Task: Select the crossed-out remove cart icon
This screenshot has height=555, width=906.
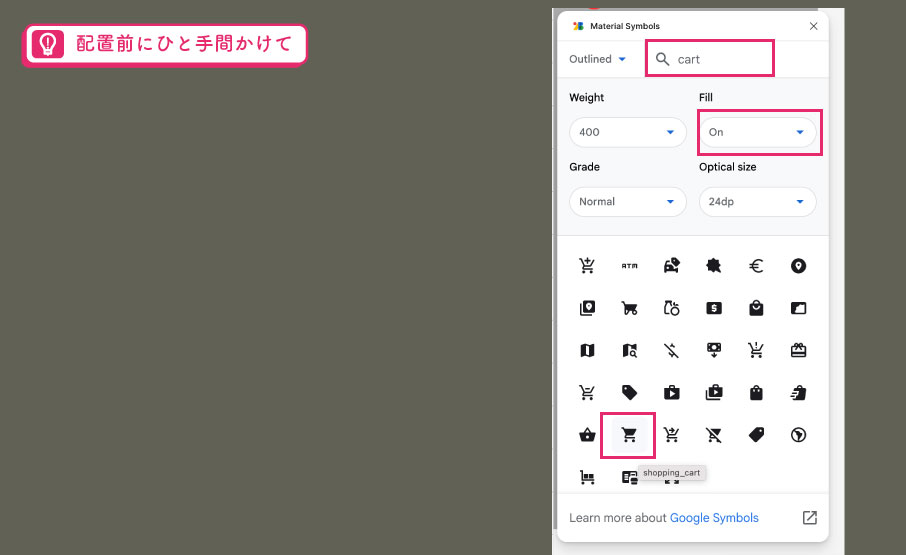Action: click(714, 435)
